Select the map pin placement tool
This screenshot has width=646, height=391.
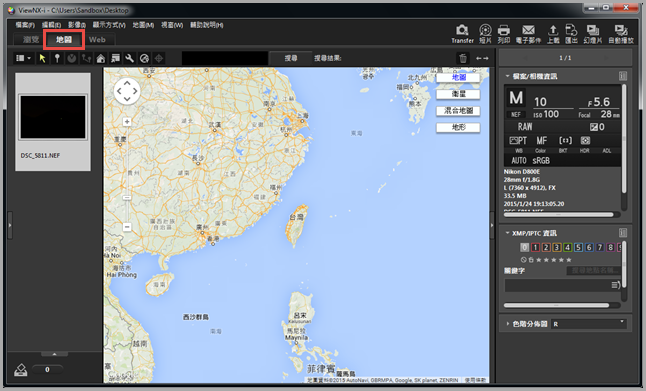(x=57, y=59)
